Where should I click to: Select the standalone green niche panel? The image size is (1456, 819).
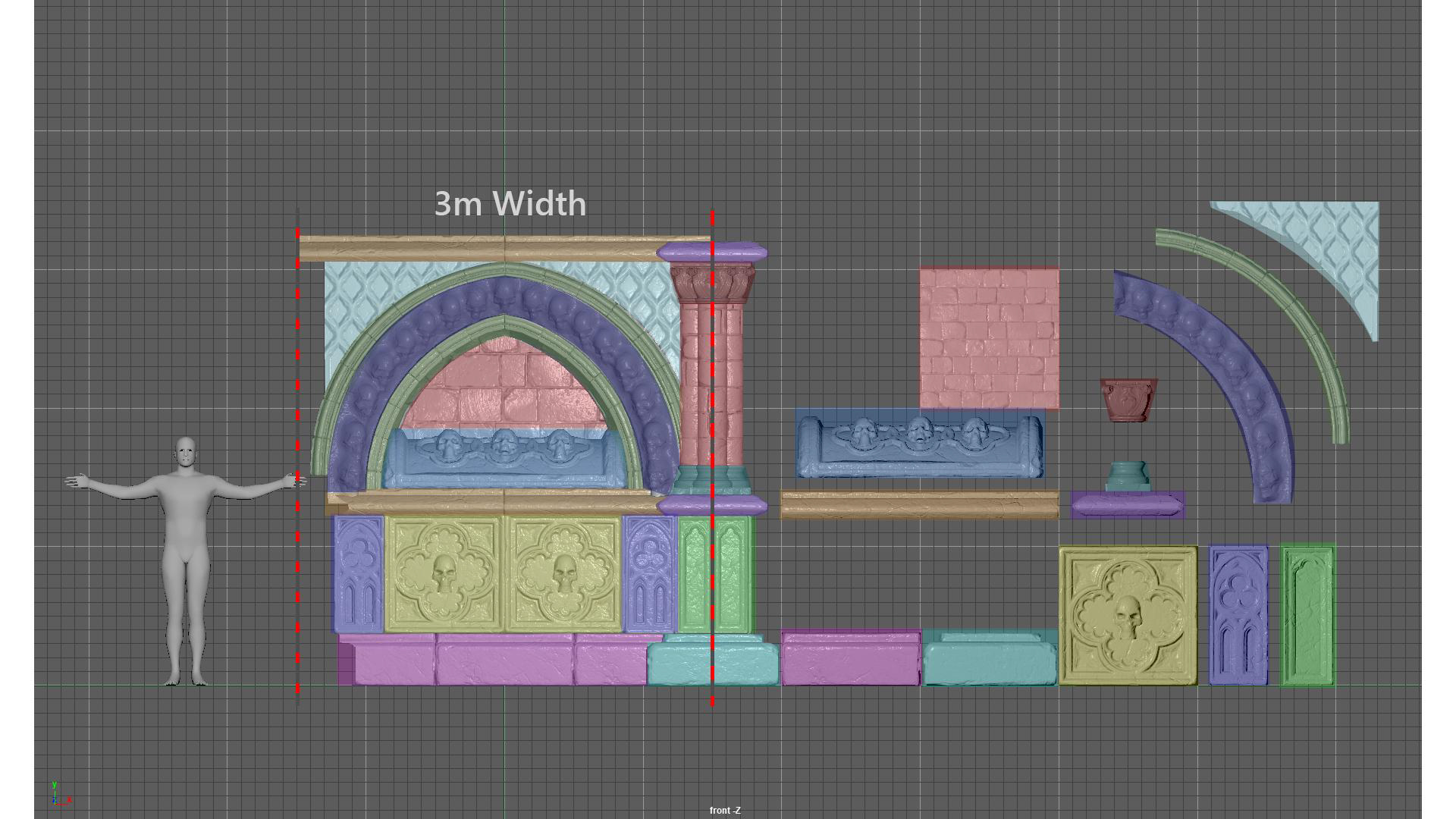(1307, 615)
